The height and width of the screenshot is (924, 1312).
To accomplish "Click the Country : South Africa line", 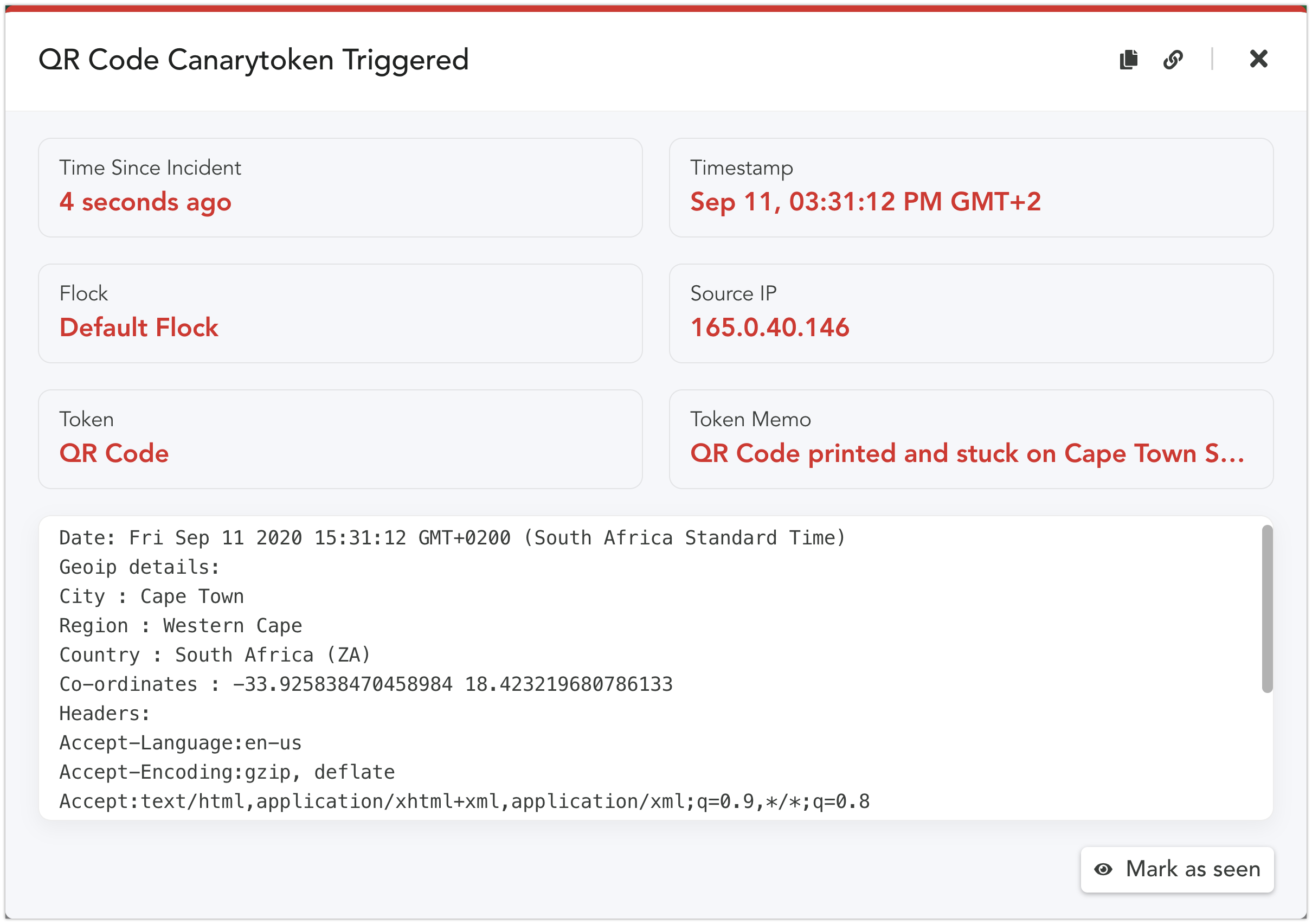I will point(215,655).
